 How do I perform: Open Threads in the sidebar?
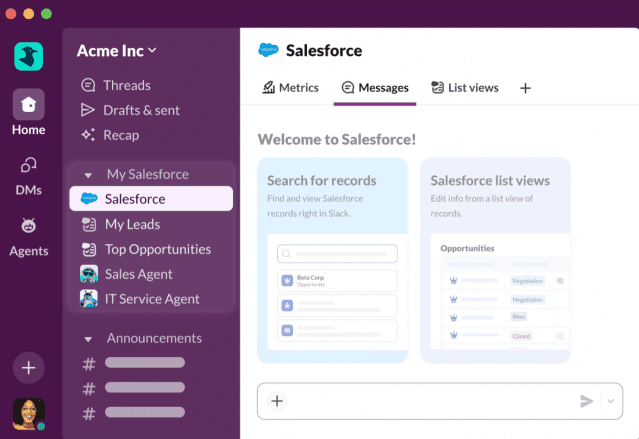coord(127,85)
